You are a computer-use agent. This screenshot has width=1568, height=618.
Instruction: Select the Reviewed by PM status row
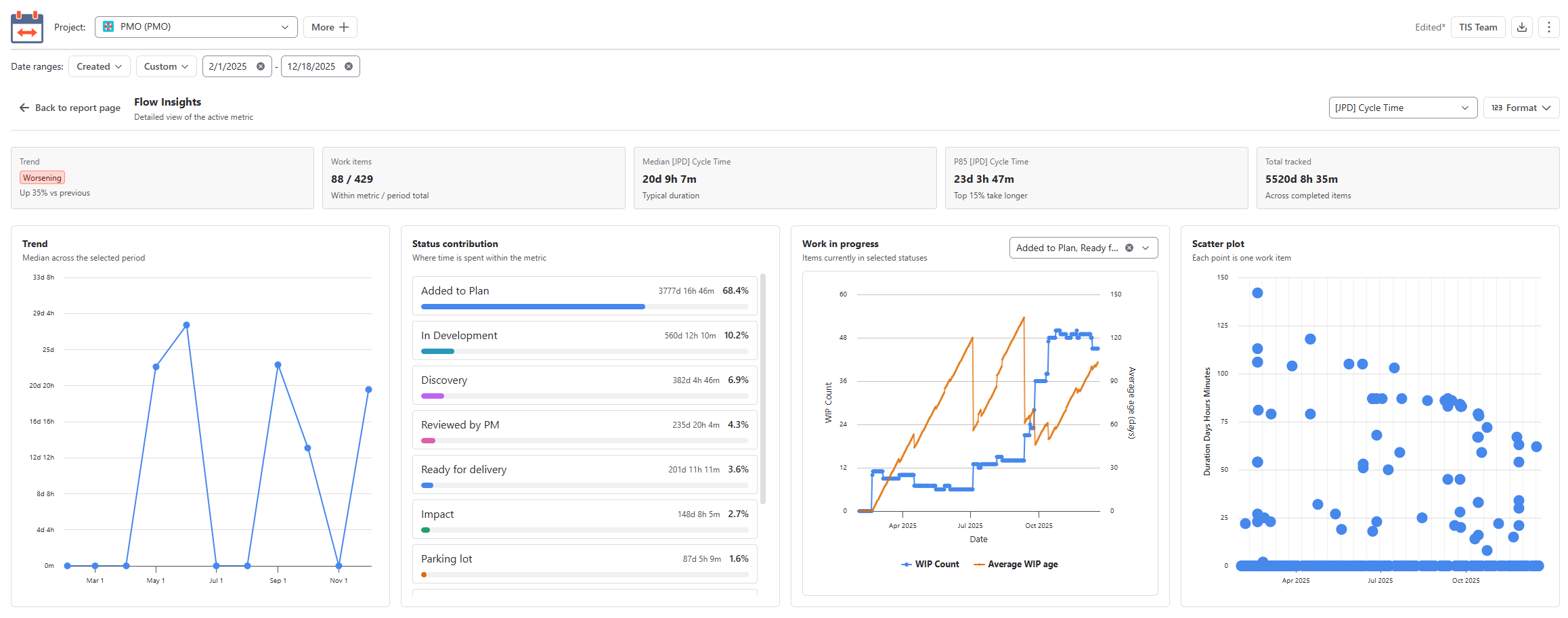[585, 430]
